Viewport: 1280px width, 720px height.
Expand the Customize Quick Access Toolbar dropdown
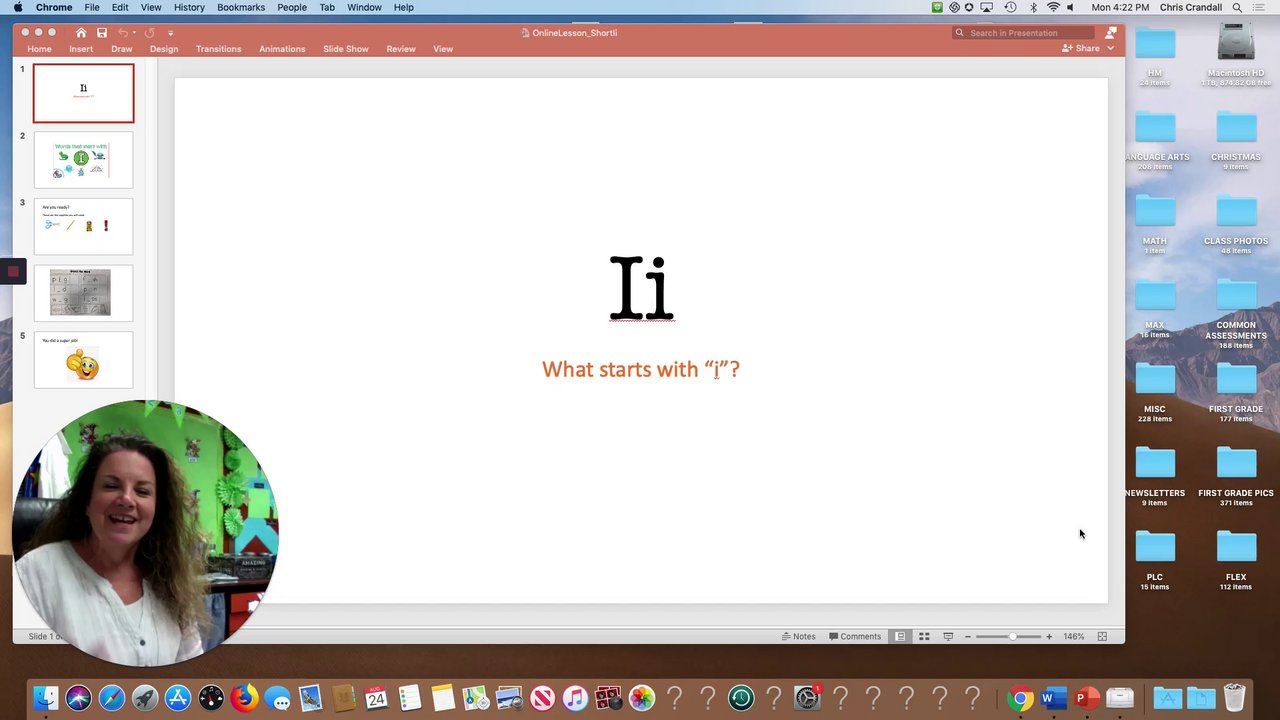pyautogui.click(x=170, y=33)
